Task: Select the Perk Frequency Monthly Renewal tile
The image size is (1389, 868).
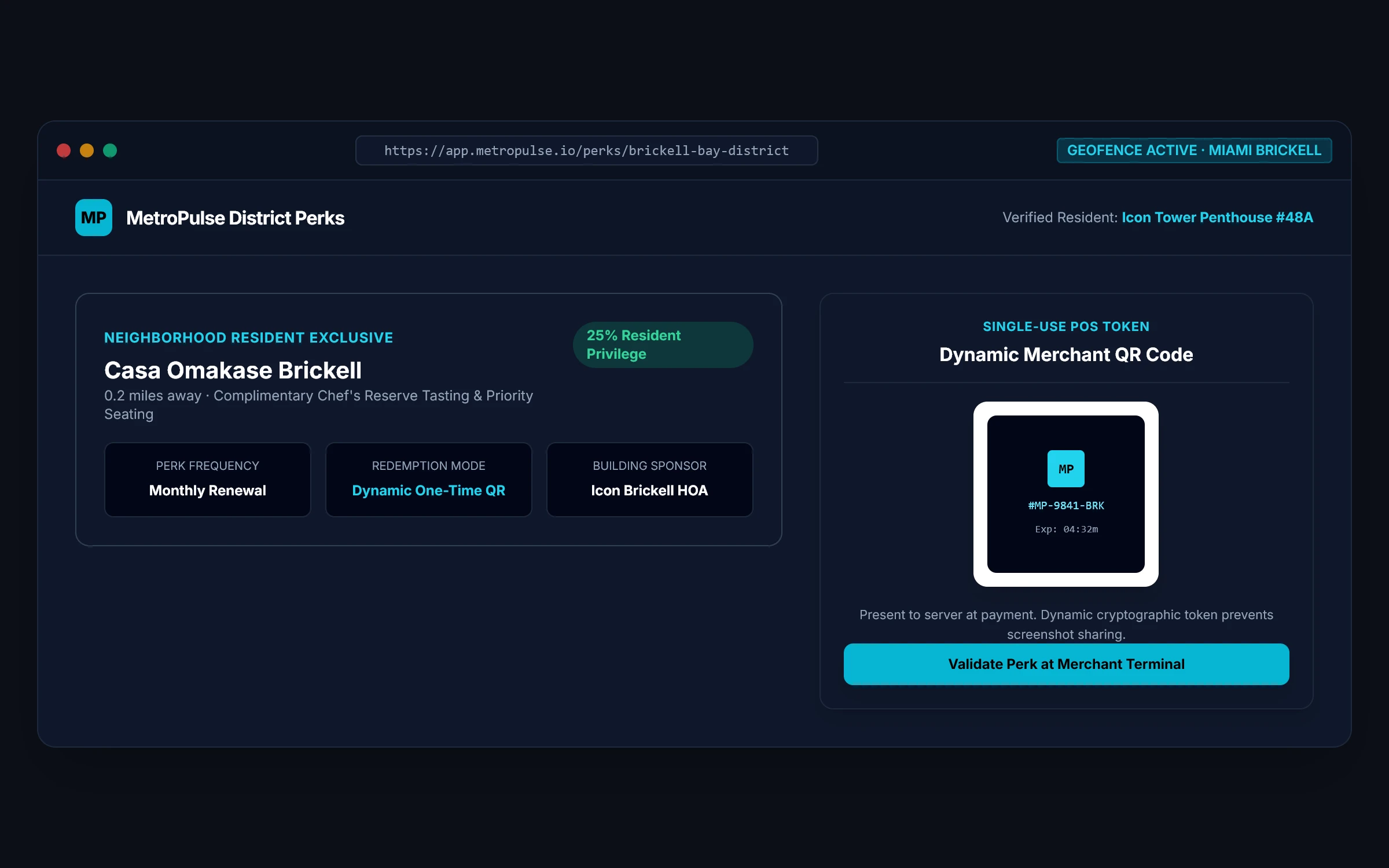Action: [x=208, y=480]
